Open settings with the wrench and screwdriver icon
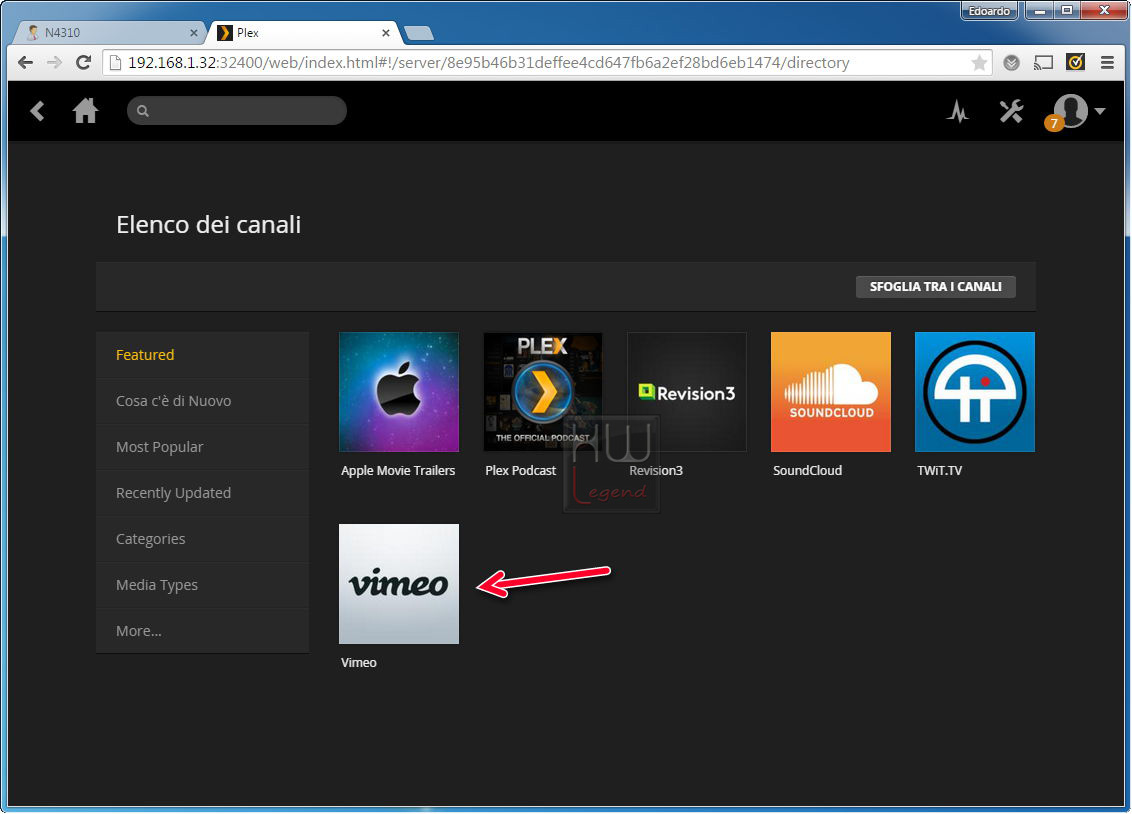 click(1011, 111)
